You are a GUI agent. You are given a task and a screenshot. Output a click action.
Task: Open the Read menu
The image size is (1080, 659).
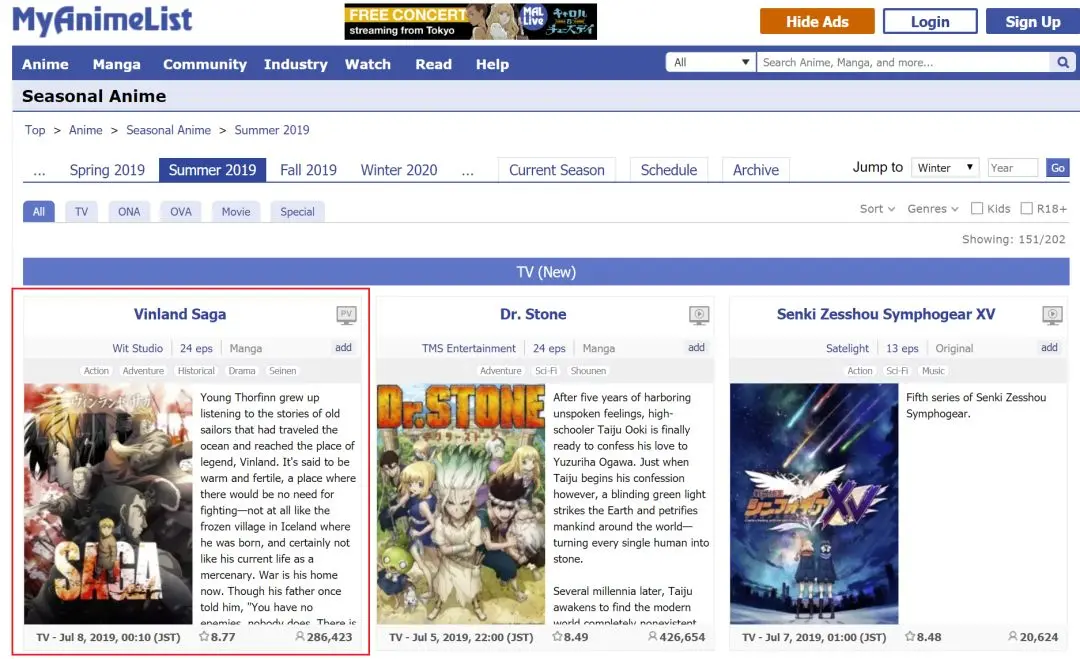tap(433, 64)
